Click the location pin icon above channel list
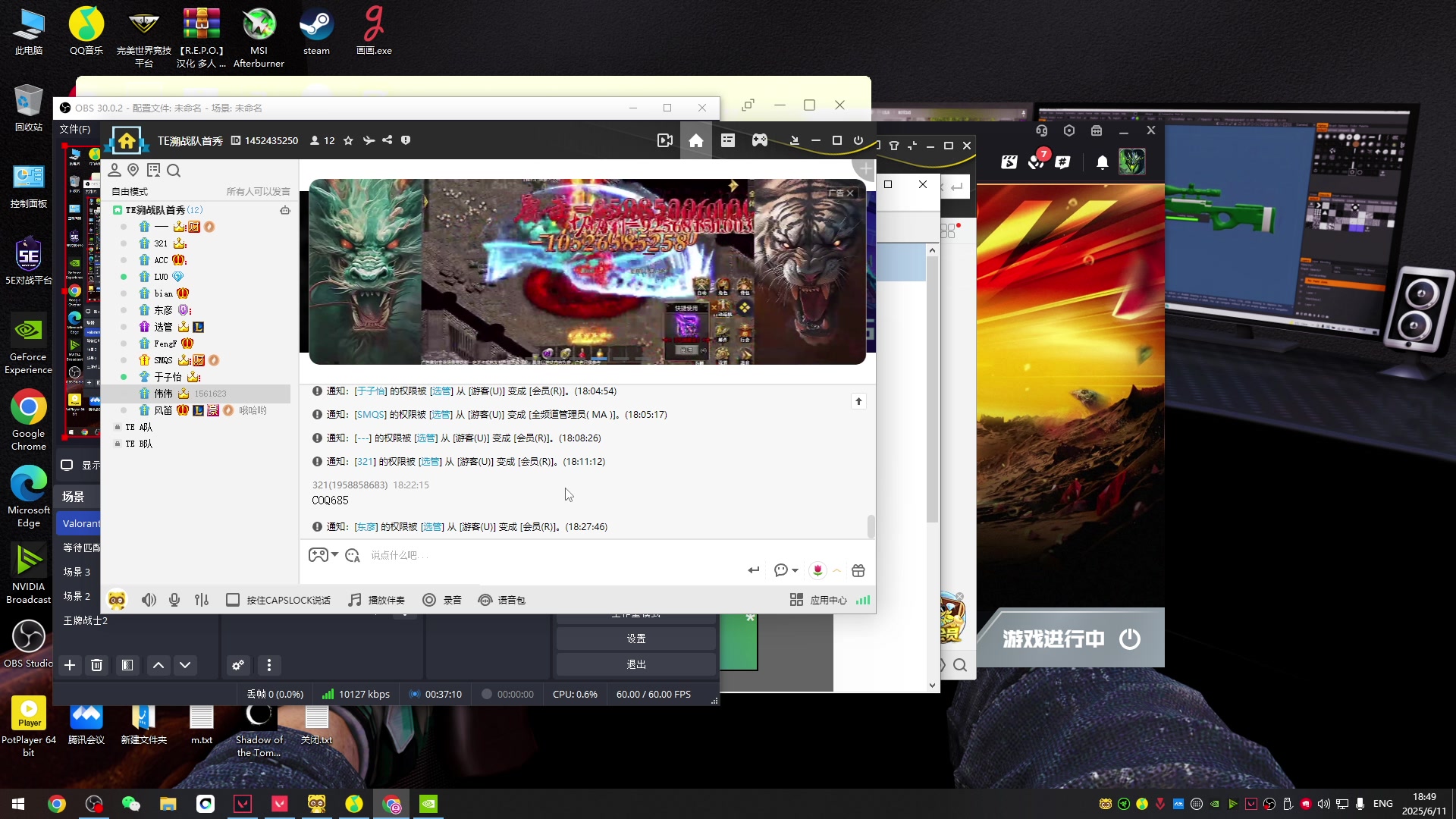 133,170
